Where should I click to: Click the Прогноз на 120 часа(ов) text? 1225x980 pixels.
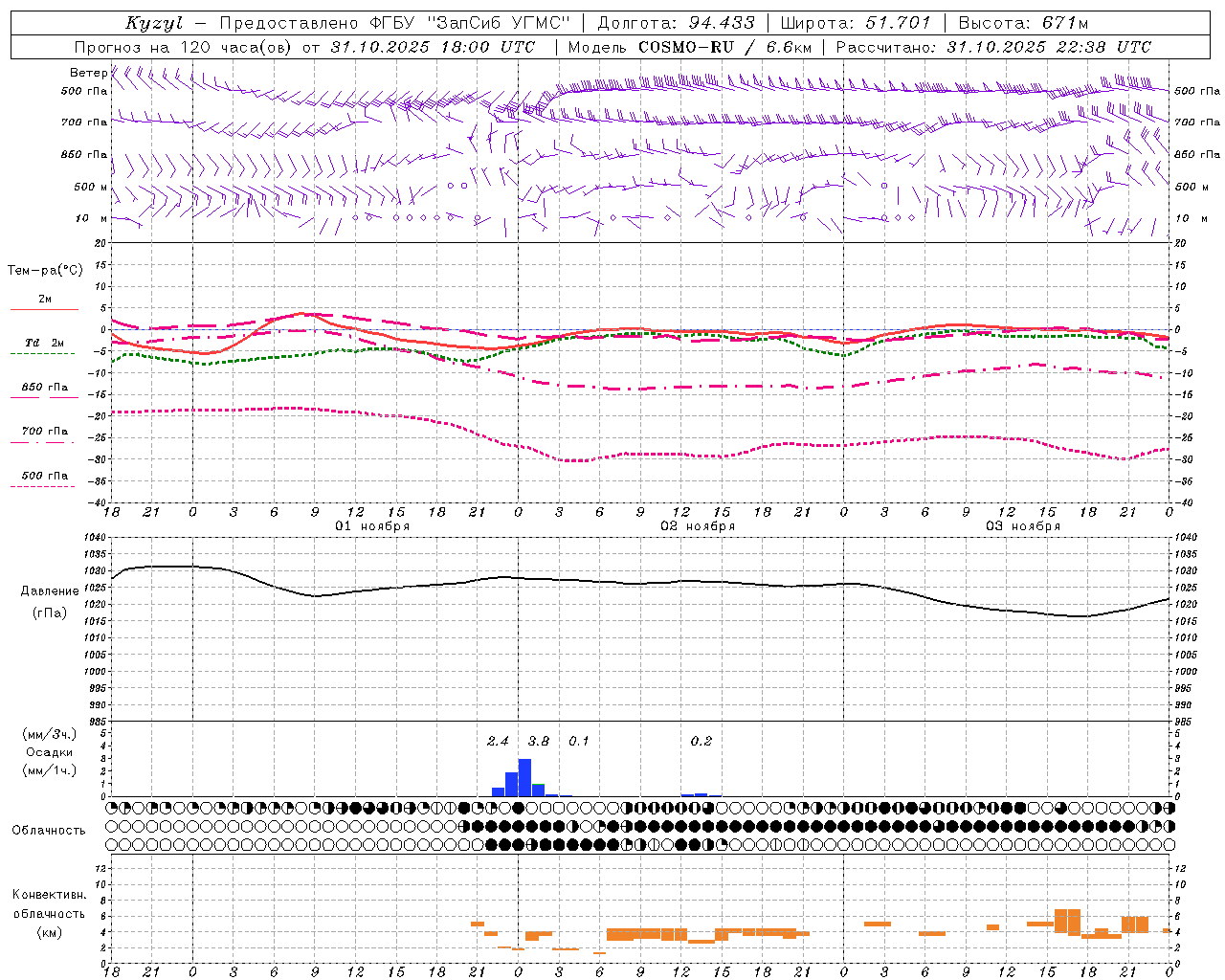(184, 47)
